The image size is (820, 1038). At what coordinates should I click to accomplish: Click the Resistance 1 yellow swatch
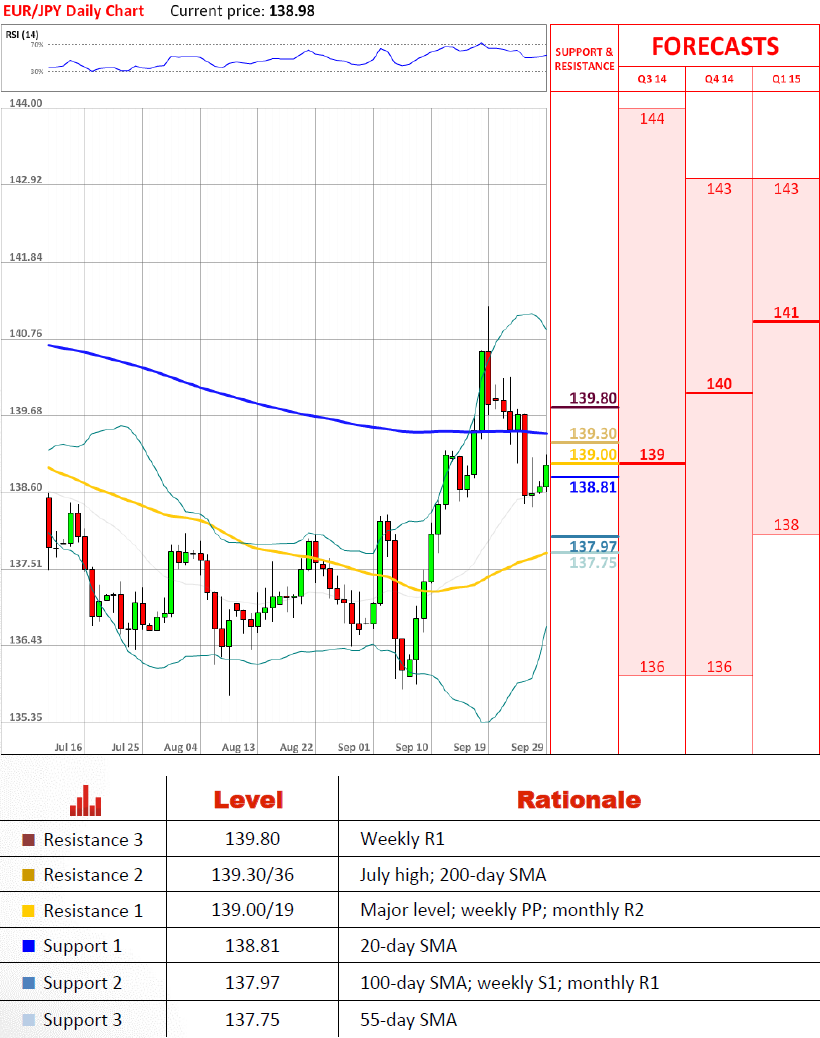point(28,911)
